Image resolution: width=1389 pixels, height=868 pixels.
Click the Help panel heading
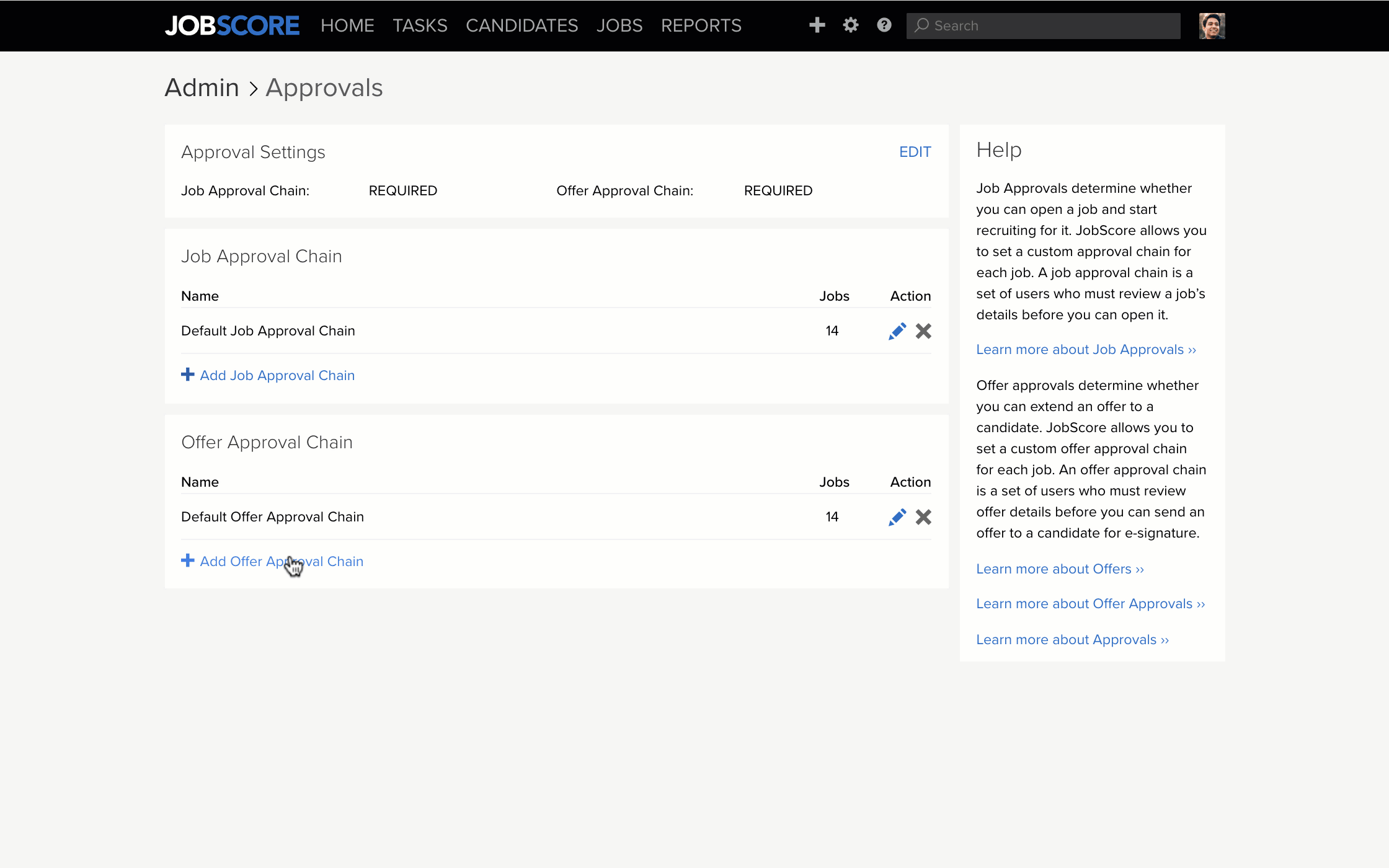pos(998,150)
